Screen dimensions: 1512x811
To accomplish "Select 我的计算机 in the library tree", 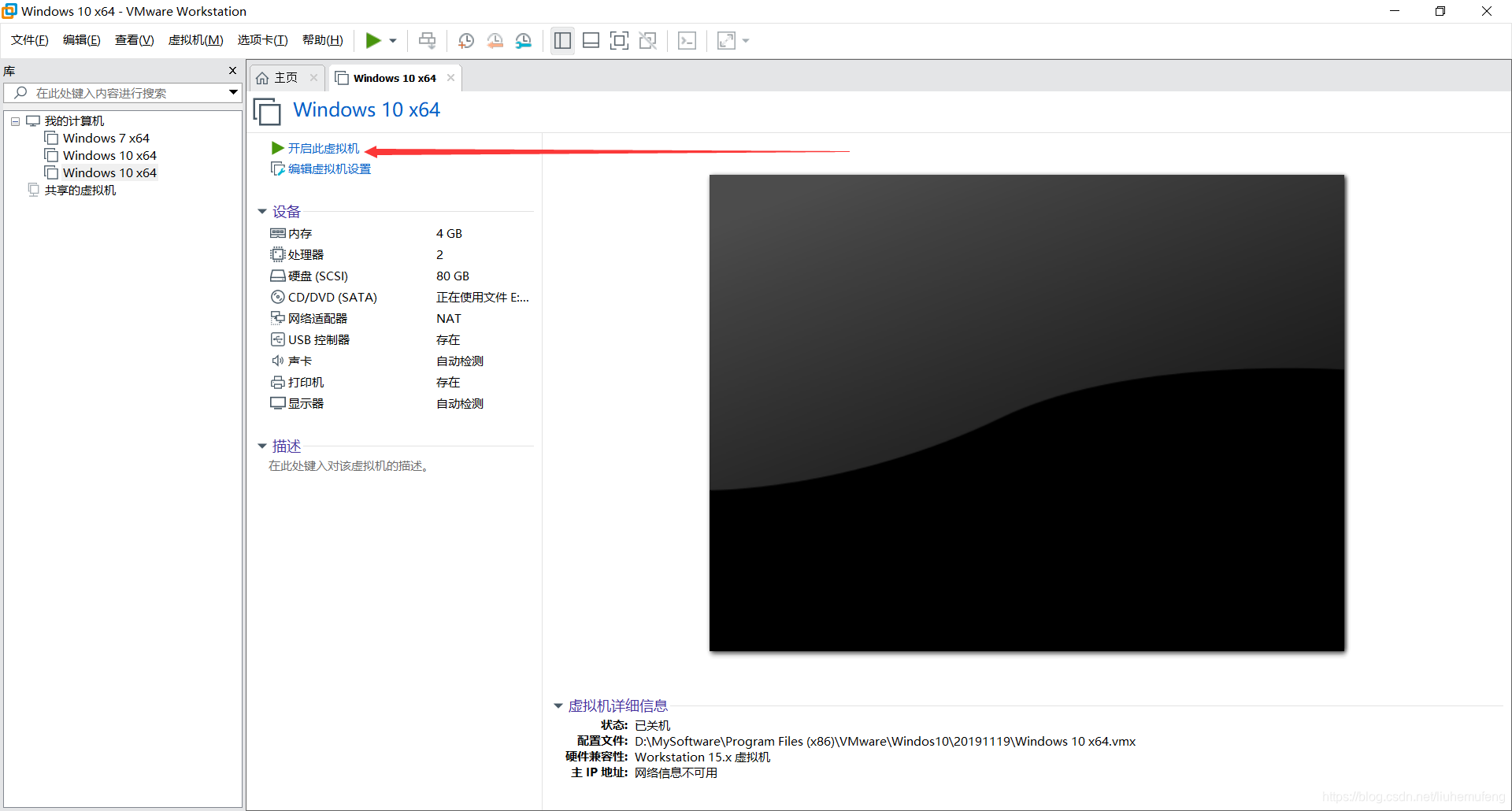I will tap(74, 121).
